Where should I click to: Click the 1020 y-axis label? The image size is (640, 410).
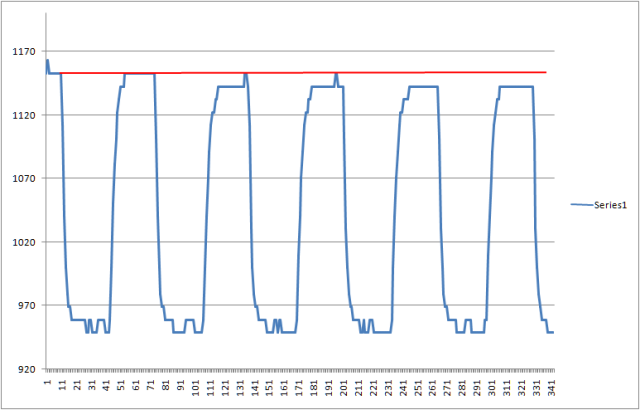coord(22,242)
